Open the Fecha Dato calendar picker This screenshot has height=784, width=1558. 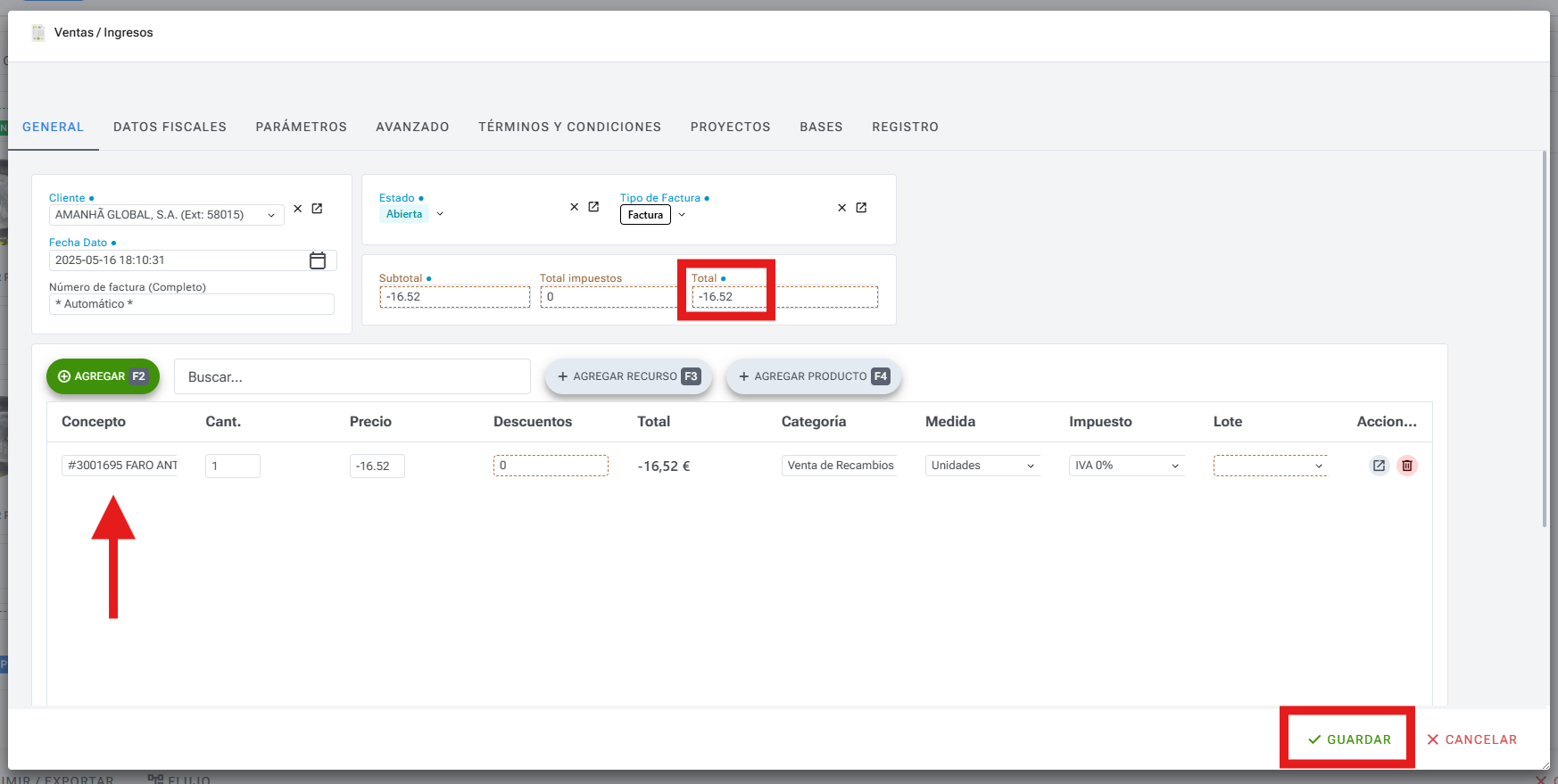(x=318, y=260)
